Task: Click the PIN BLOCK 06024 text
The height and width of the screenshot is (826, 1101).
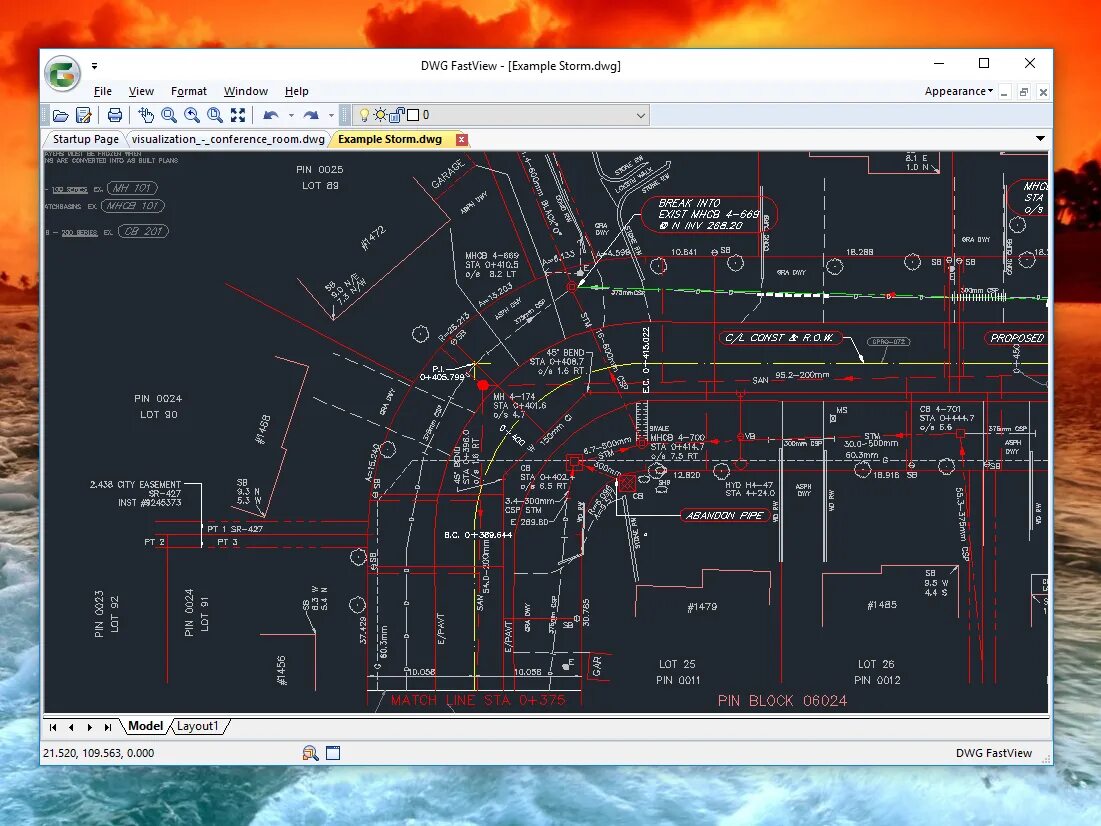Action: pos(782,700)
